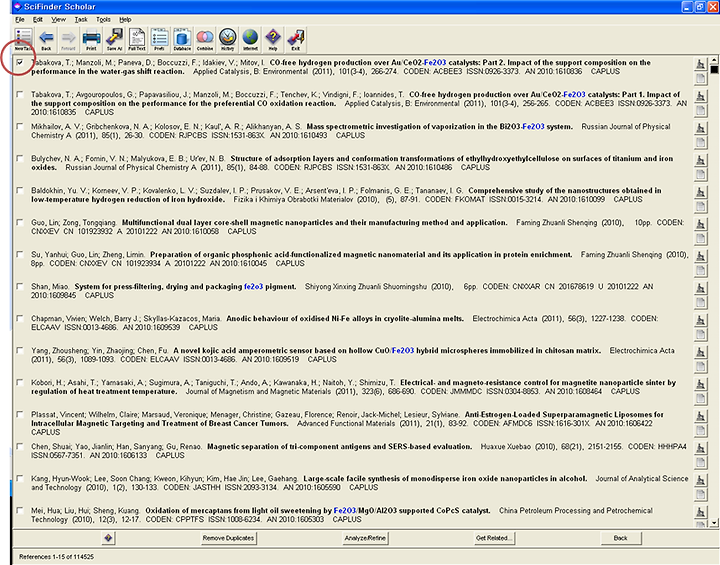Select Guo Lin multifunctional nanoparticles patent checkbox

[20, 222]
